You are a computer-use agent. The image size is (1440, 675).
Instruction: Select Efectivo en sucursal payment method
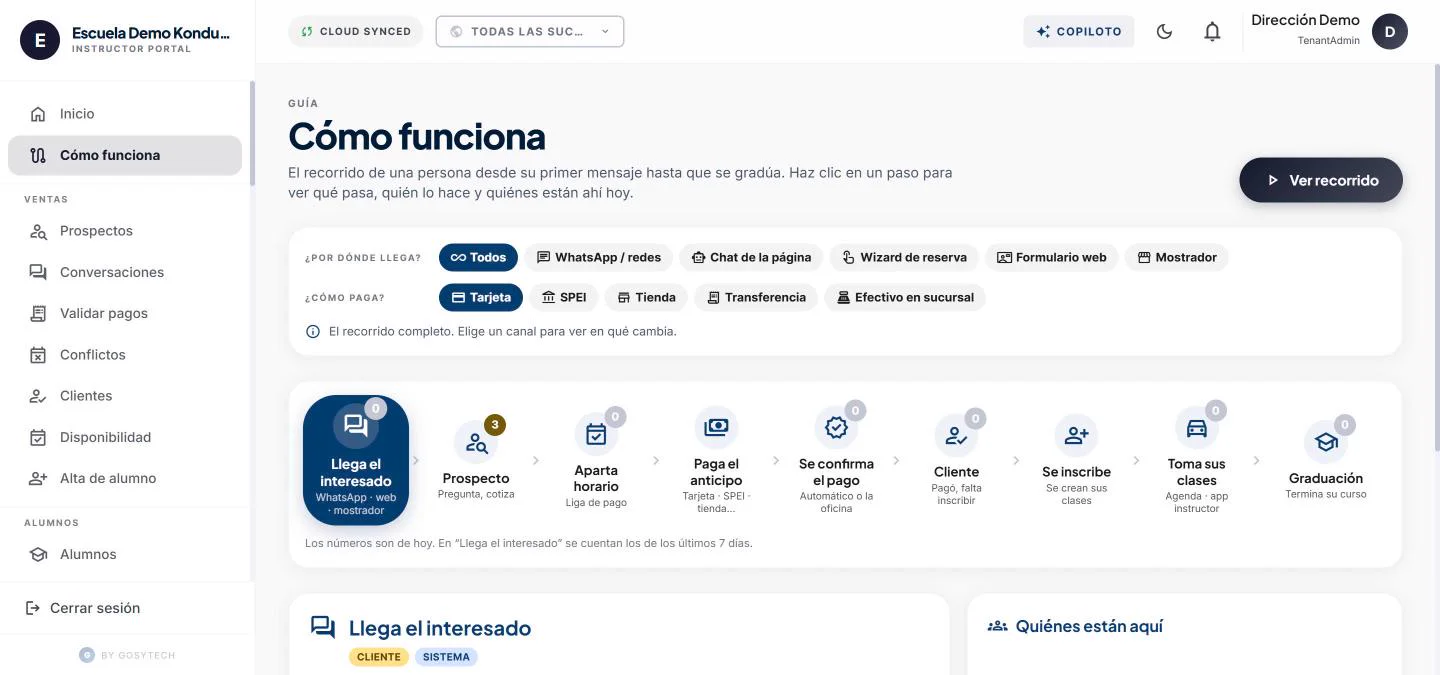tap(905, 297)
